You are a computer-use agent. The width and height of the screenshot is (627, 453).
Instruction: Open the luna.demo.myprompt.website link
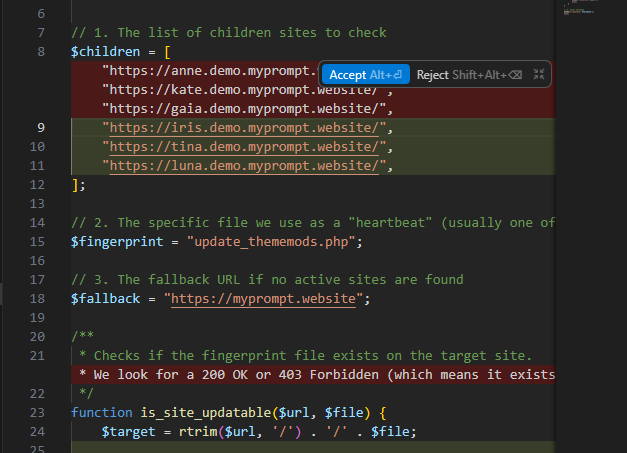[244, 166]
